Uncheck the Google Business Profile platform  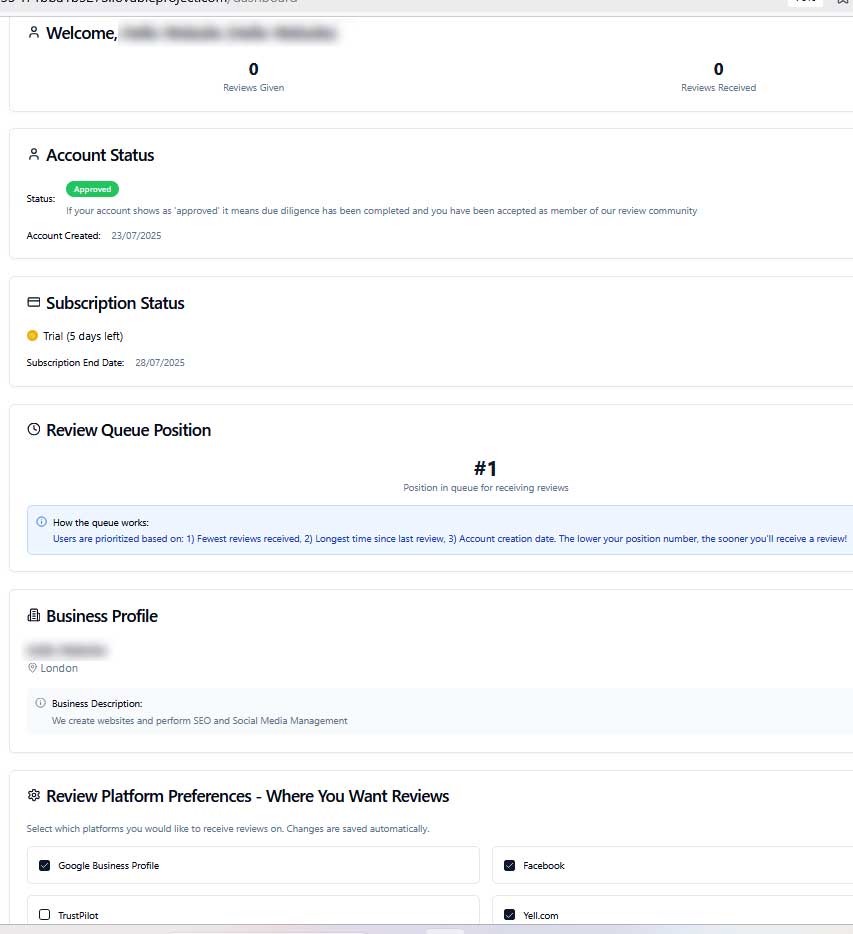pyautogui.click(x=44, y=865)
